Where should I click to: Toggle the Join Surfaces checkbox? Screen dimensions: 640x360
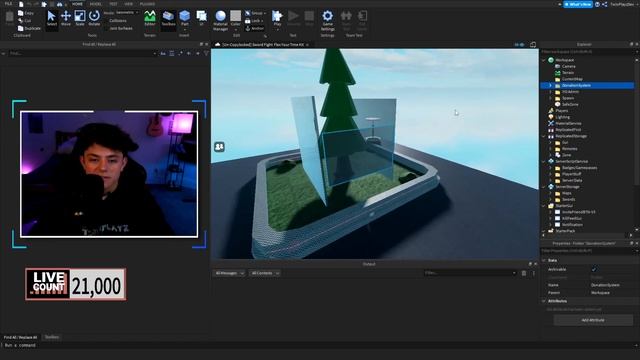point(107,28)
